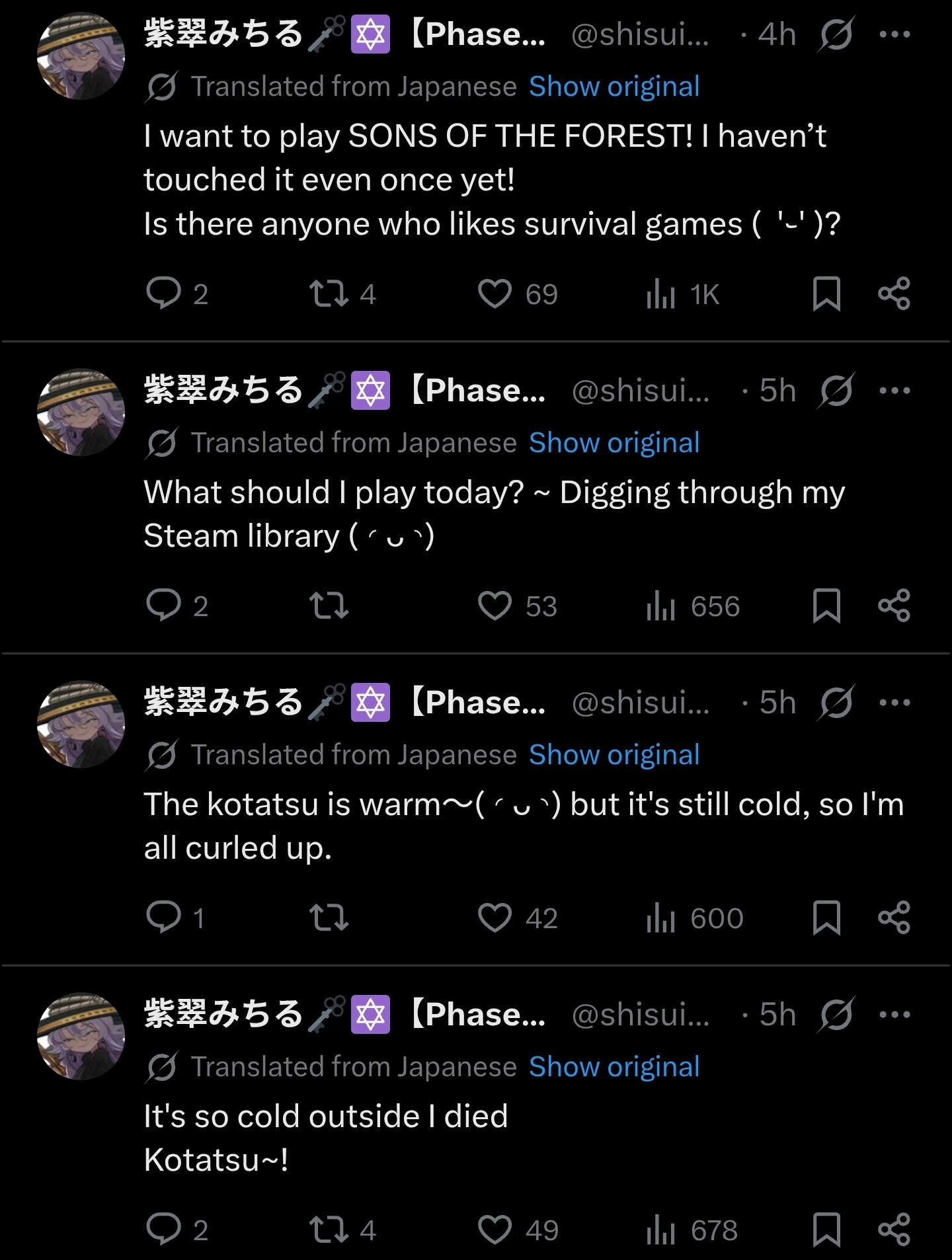Repost the kotatsu is warm post
Viewport: 952px width, 1260px height.
329,918
